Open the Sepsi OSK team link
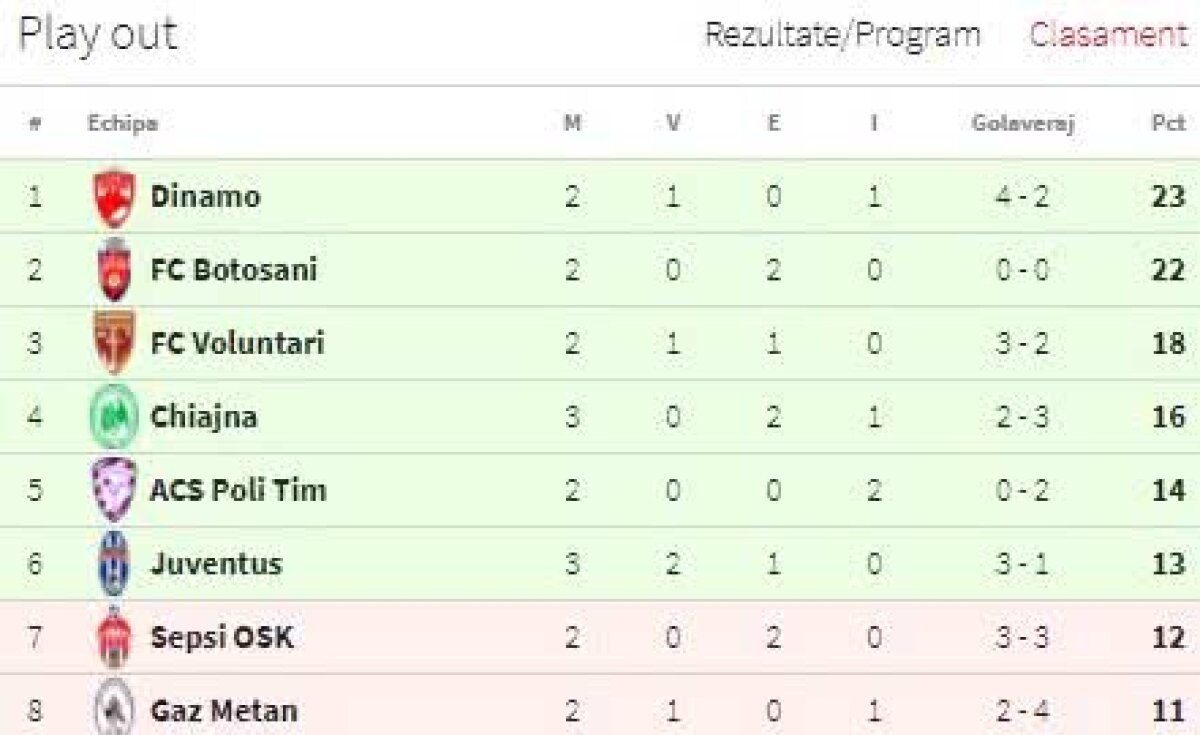 coord(221,637)
